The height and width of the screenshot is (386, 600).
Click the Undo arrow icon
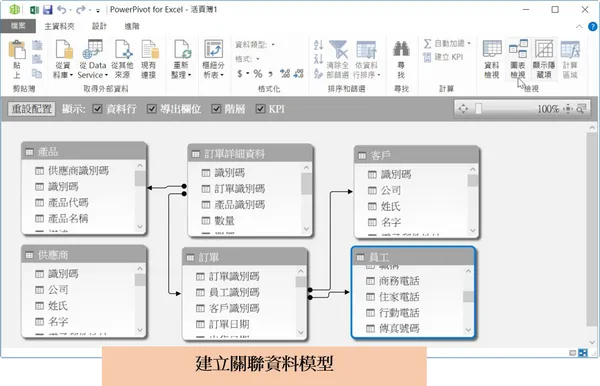(x=61, y=10)
